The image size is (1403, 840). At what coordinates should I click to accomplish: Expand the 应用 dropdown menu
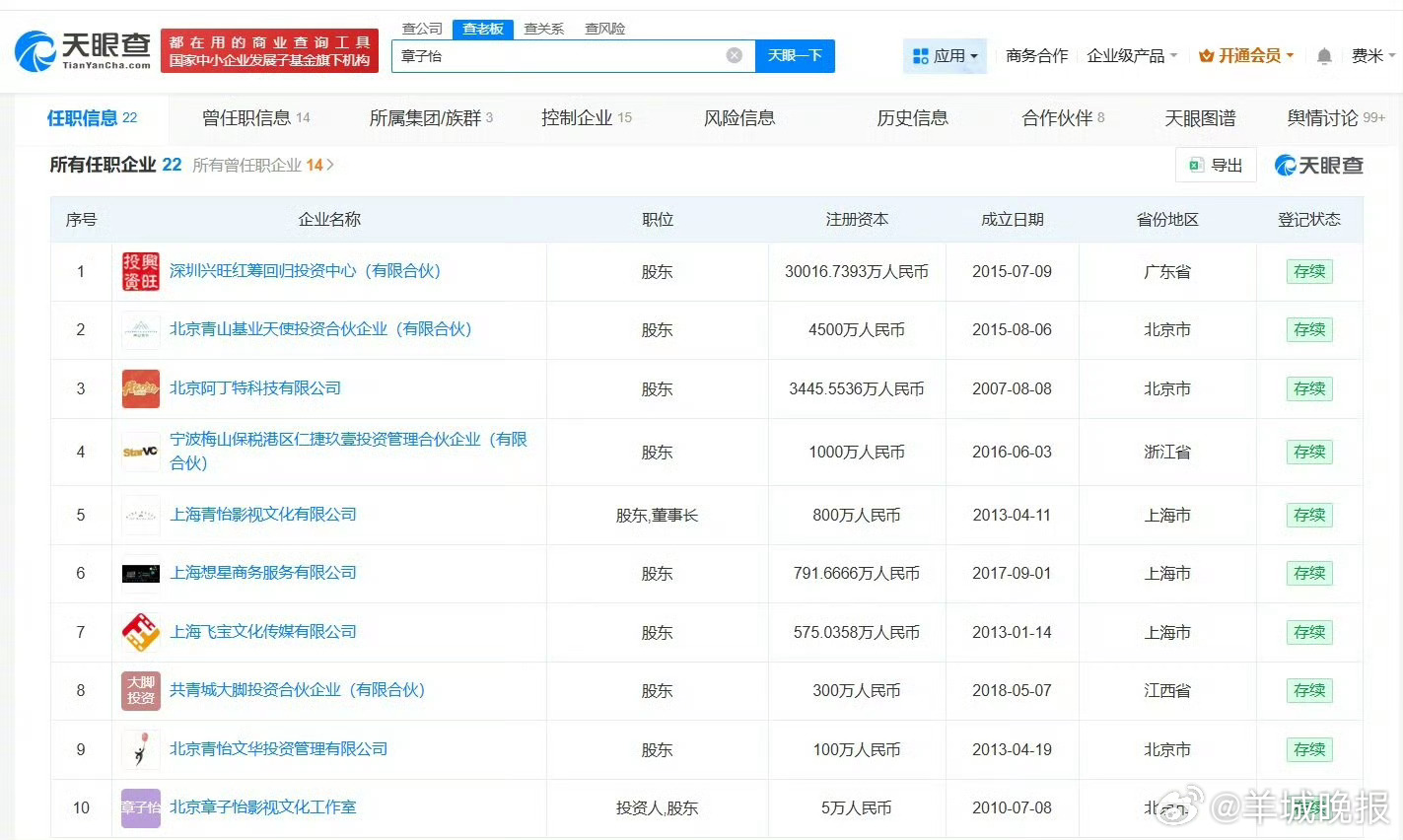pos(945,56)
